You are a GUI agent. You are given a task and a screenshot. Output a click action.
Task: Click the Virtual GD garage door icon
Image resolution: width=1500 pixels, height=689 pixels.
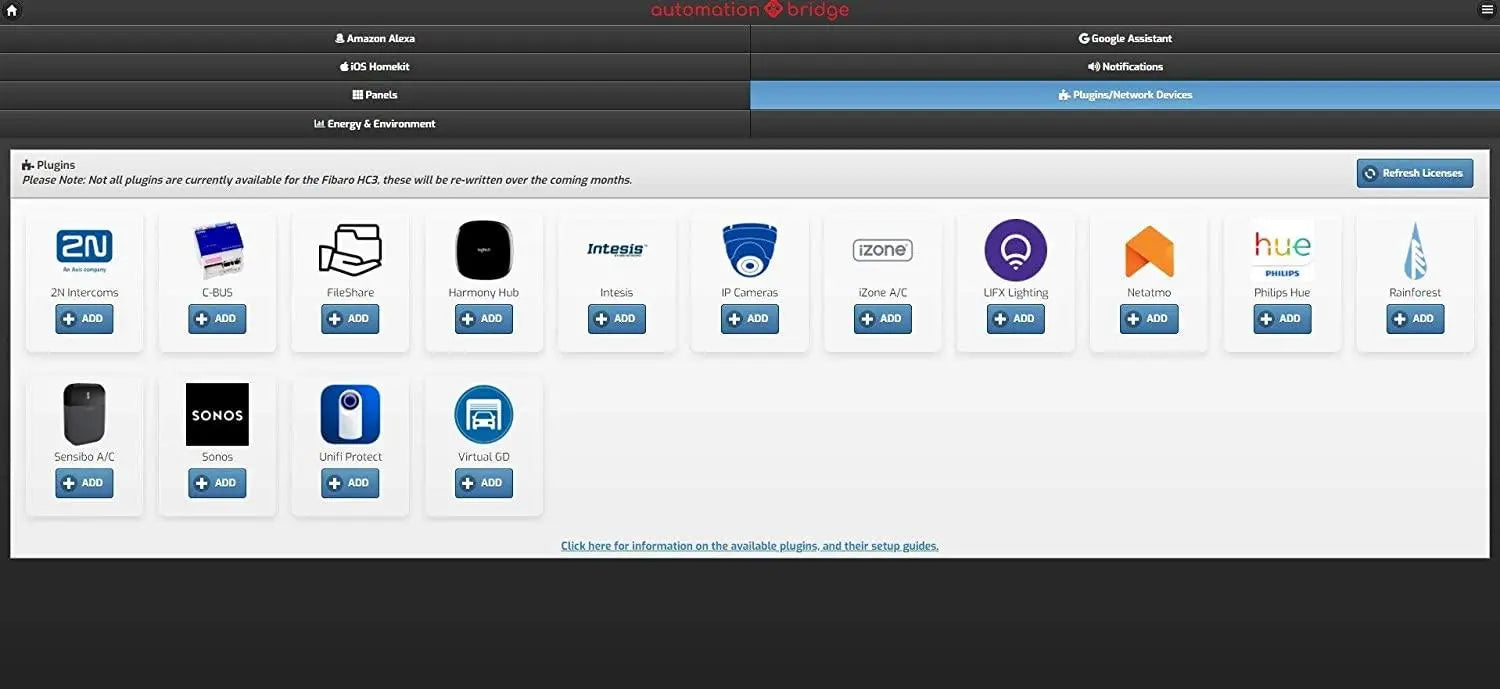(483, 414)
